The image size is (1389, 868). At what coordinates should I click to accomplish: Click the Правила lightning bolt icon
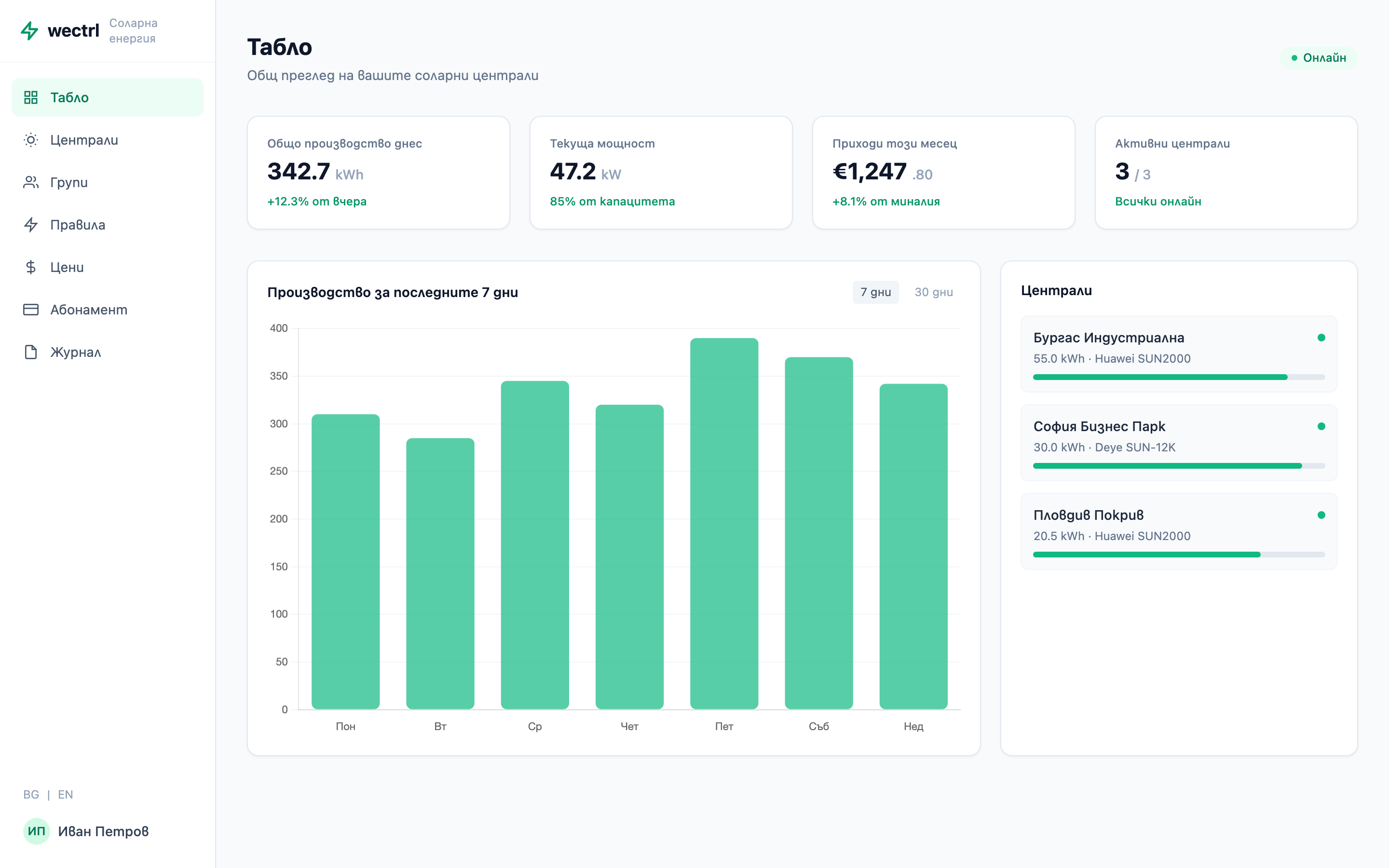point(31,224)
